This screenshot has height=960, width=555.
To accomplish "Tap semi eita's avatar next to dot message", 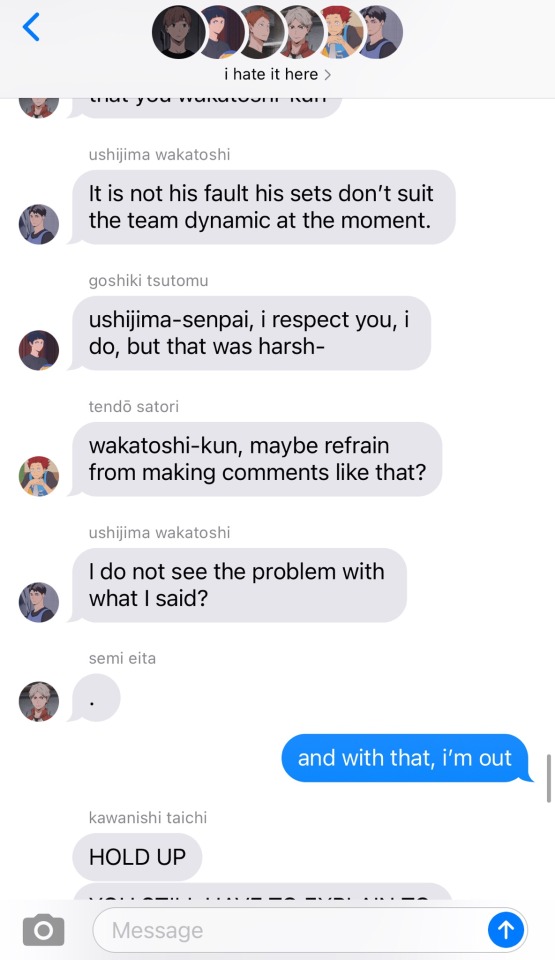I will pos(39,702).
